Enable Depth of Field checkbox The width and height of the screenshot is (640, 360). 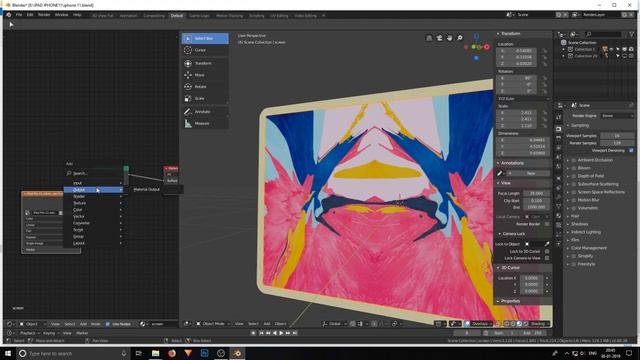(574, 176)
